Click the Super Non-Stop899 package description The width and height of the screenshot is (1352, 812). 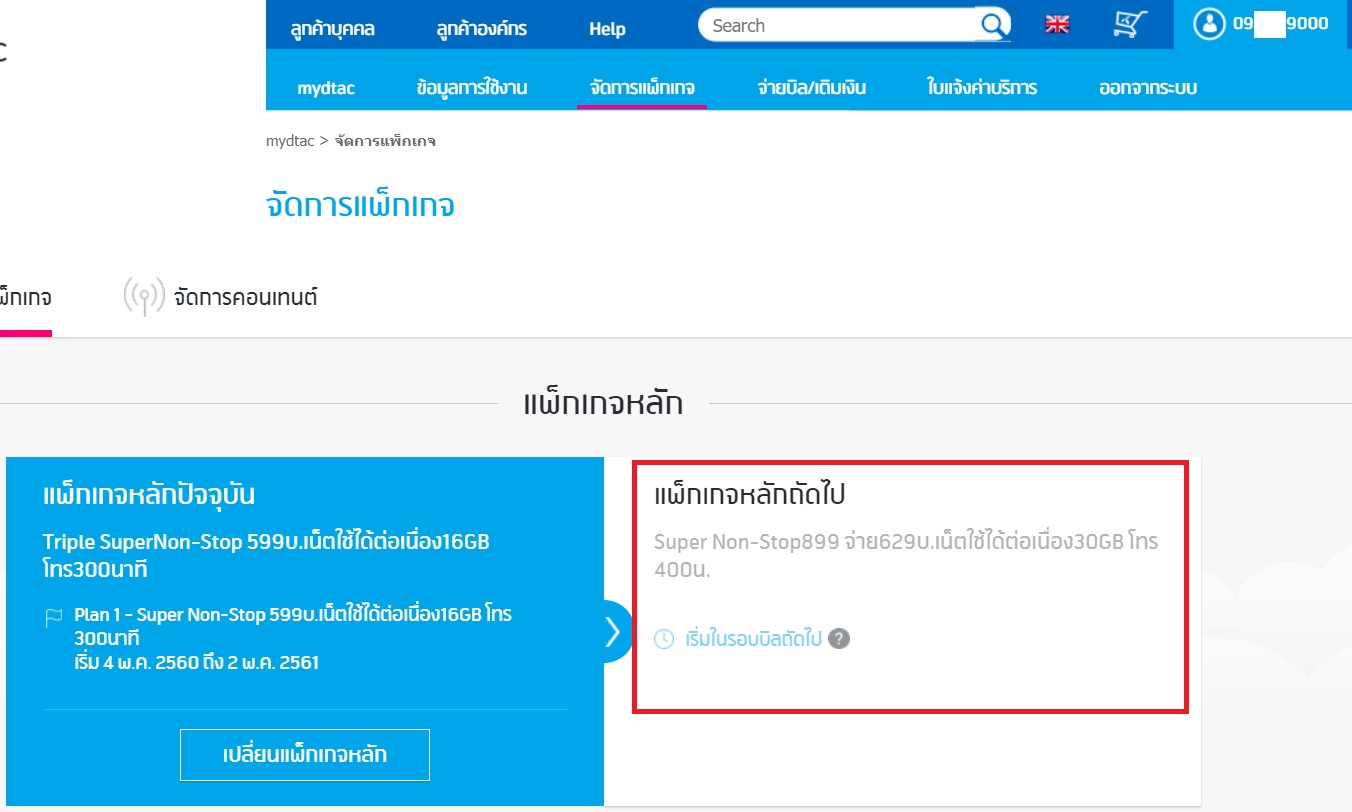[x=906, y=555]
